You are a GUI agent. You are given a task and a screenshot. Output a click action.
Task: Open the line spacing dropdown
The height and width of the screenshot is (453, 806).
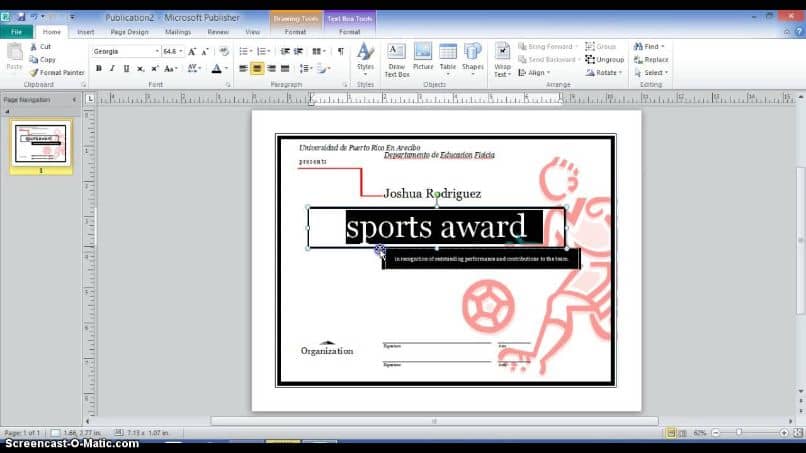[306, 68]
